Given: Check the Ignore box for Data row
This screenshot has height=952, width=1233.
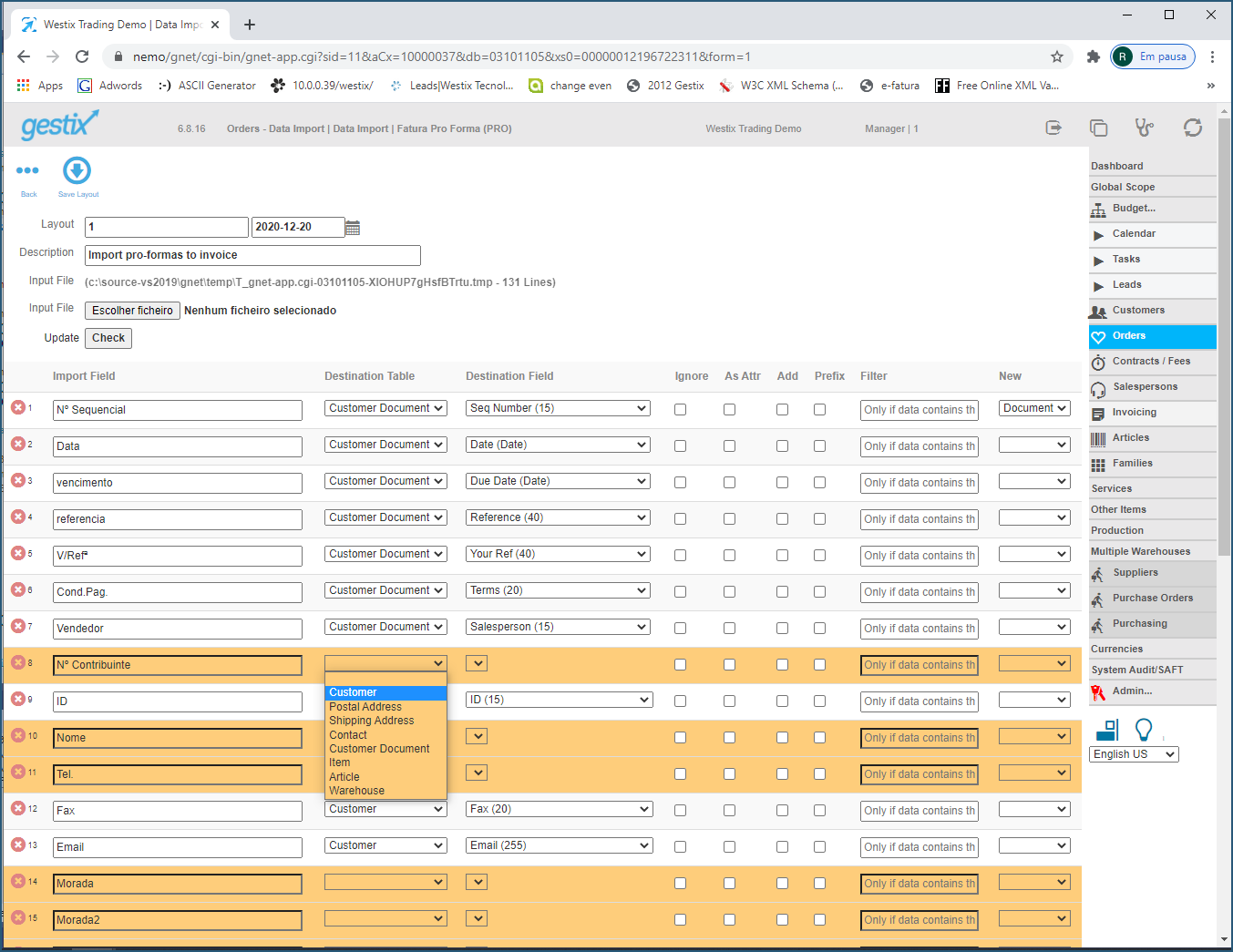Looking at the screenshot, I should click(x=680, y=446).
